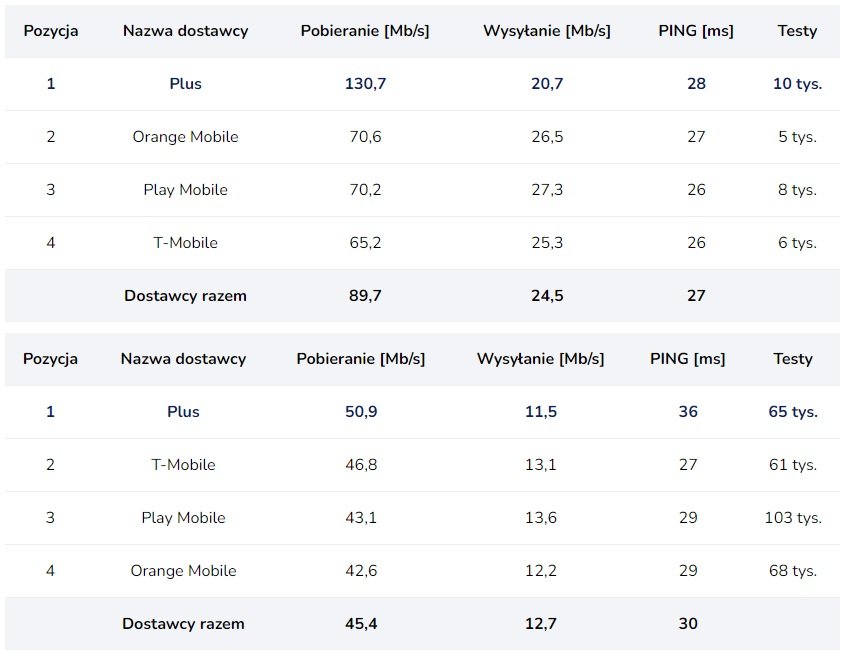Select the 12,7 combined upload average
This screenshot has width=844, height=655.
541,624
